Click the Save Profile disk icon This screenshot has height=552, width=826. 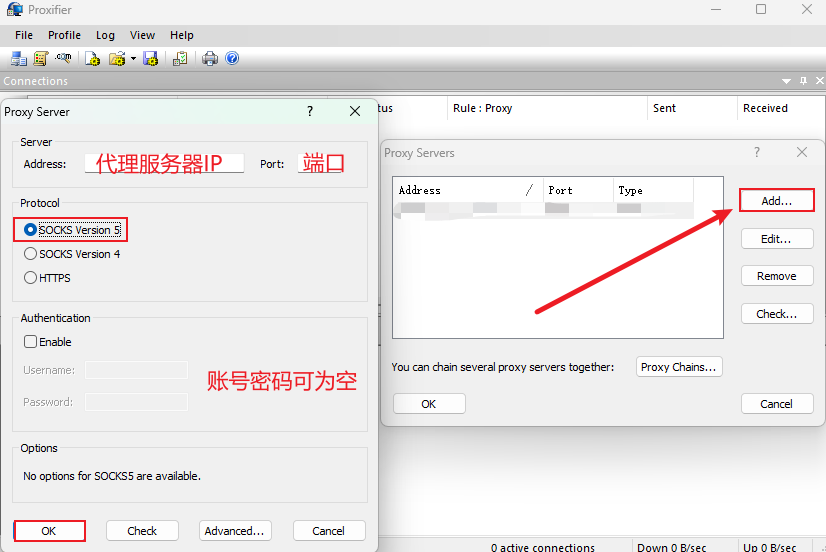tap(151, 58)
